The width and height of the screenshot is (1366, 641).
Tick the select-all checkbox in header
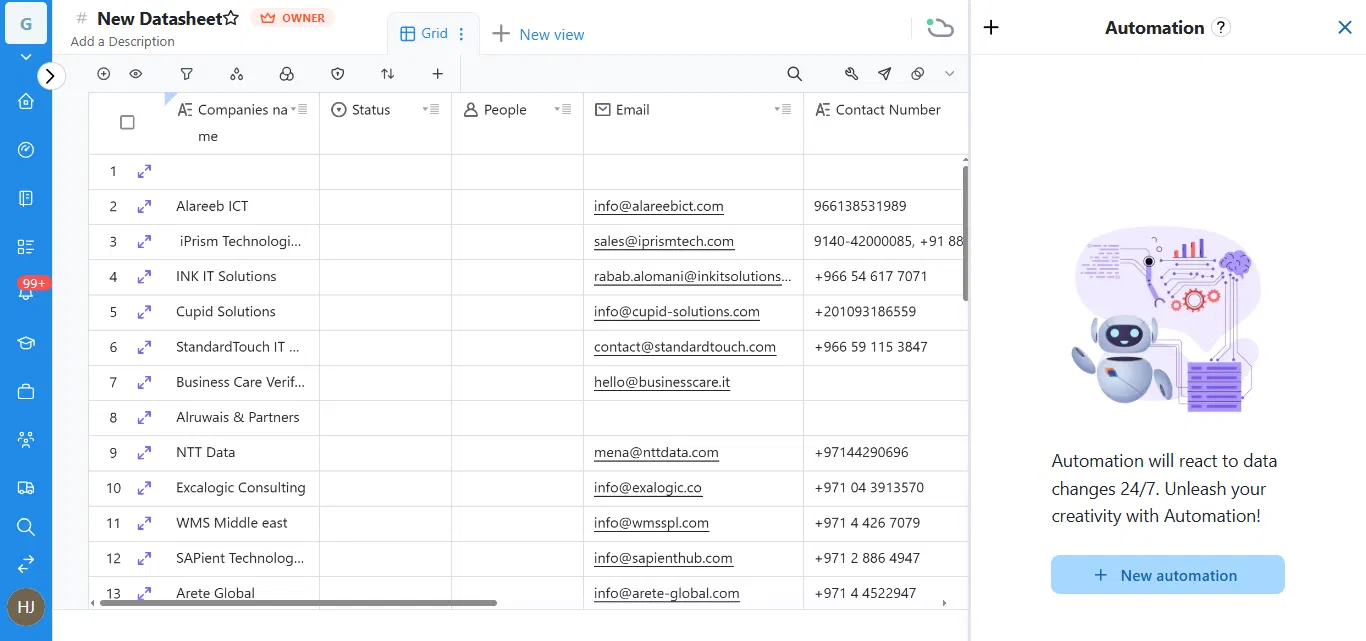tap(127, 123)
